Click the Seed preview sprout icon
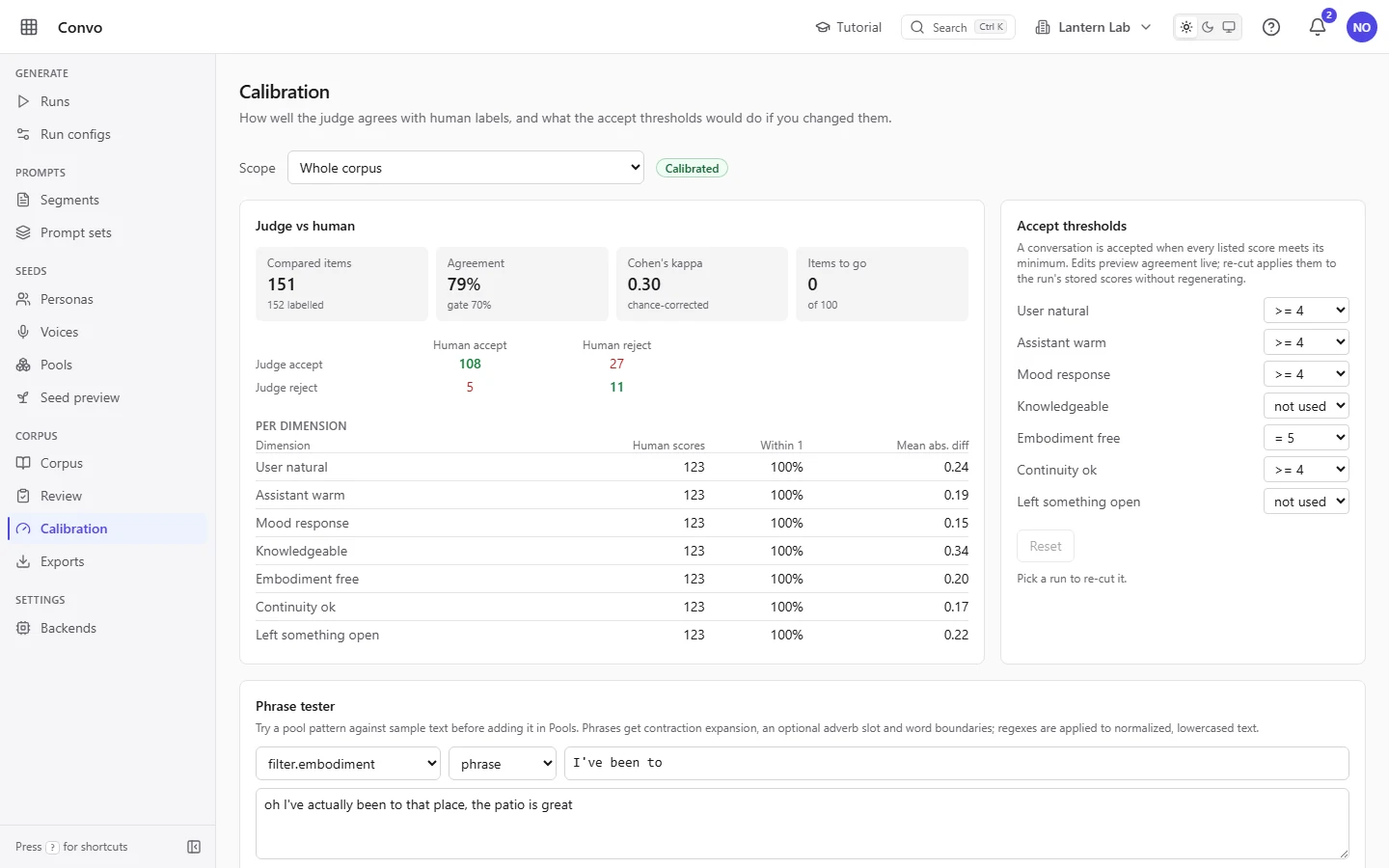The height and width of the screenshot is (868, 1389). (x=23, y=397)
